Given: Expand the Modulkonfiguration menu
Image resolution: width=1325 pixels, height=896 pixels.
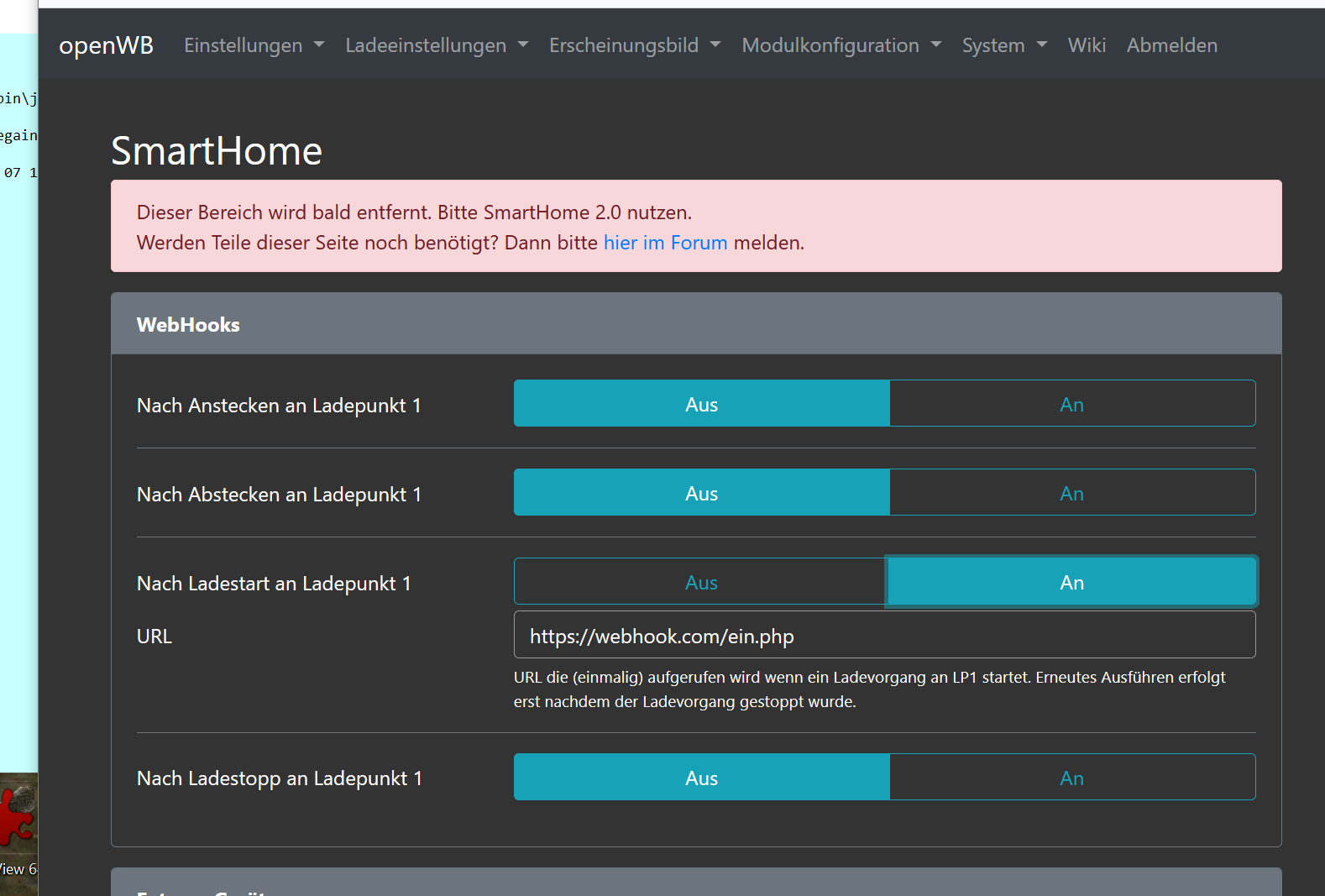Looking at the screenshot, I should pos(841,45).
